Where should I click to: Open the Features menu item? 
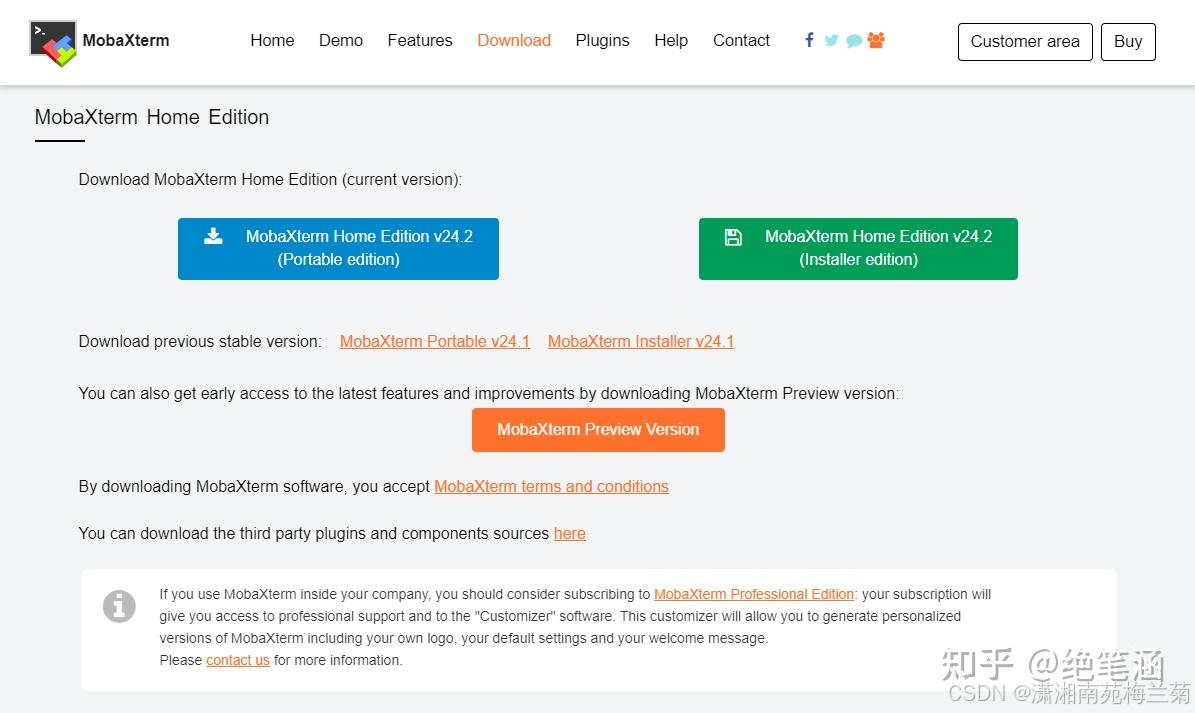[x=420, y=40]
